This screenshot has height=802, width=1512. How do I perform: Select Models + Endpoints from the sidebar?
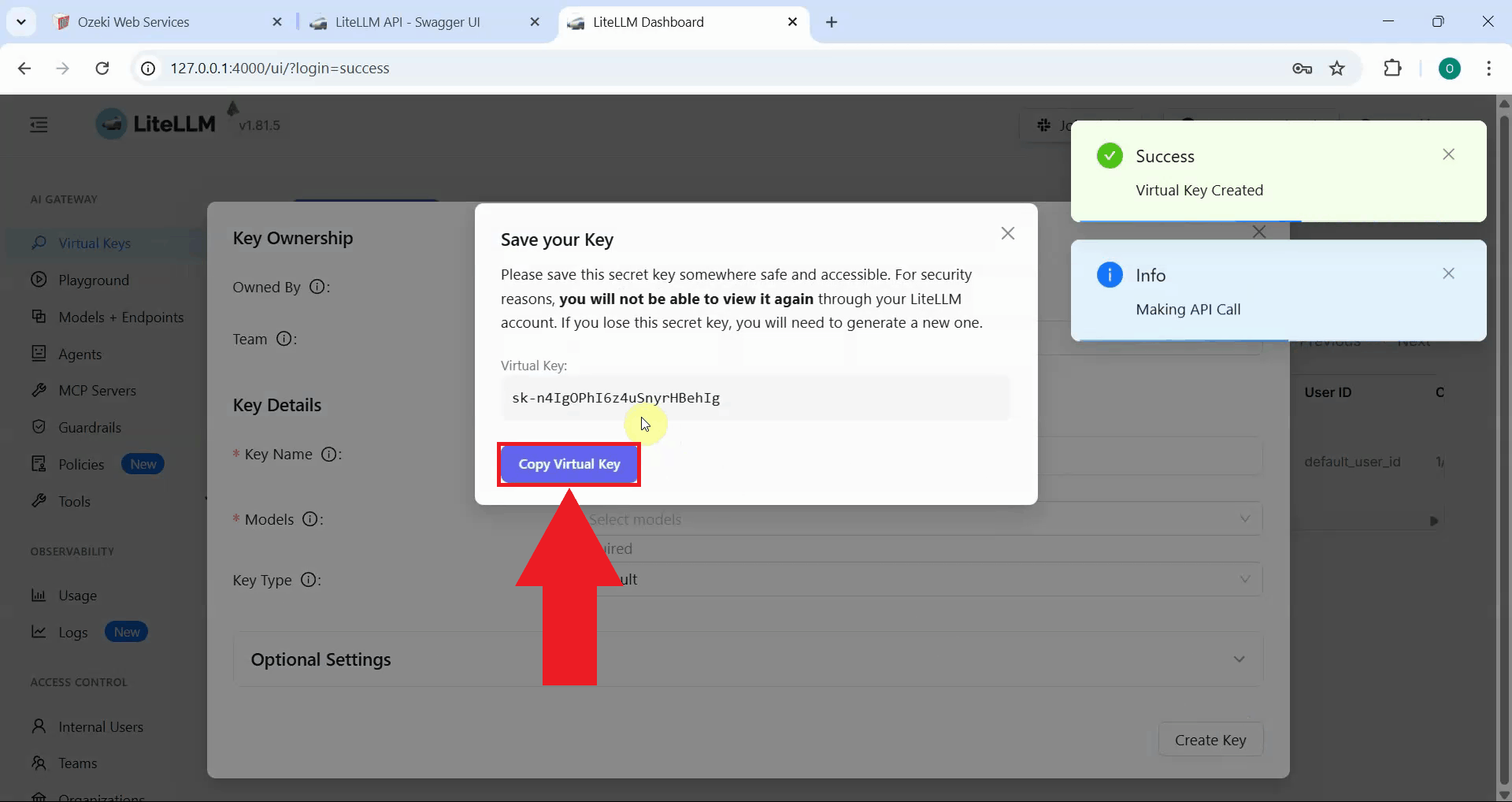(x=120, y=317)
